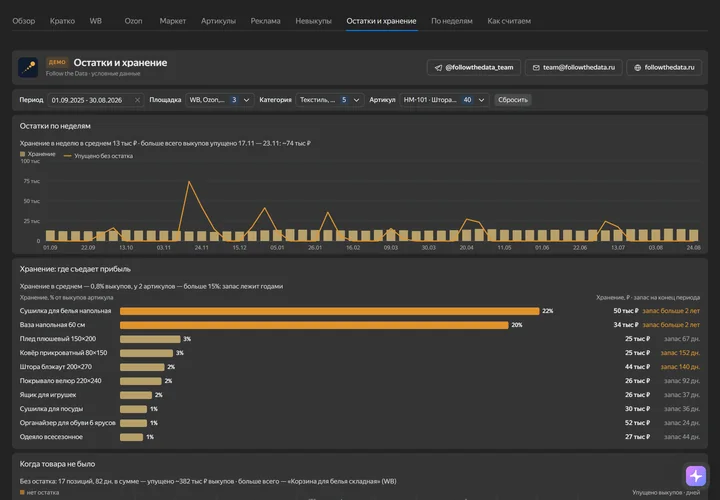The width and height of the screenshot is (720, 500).
Task: Open the Категория dropdown
Action: [330, 100]
